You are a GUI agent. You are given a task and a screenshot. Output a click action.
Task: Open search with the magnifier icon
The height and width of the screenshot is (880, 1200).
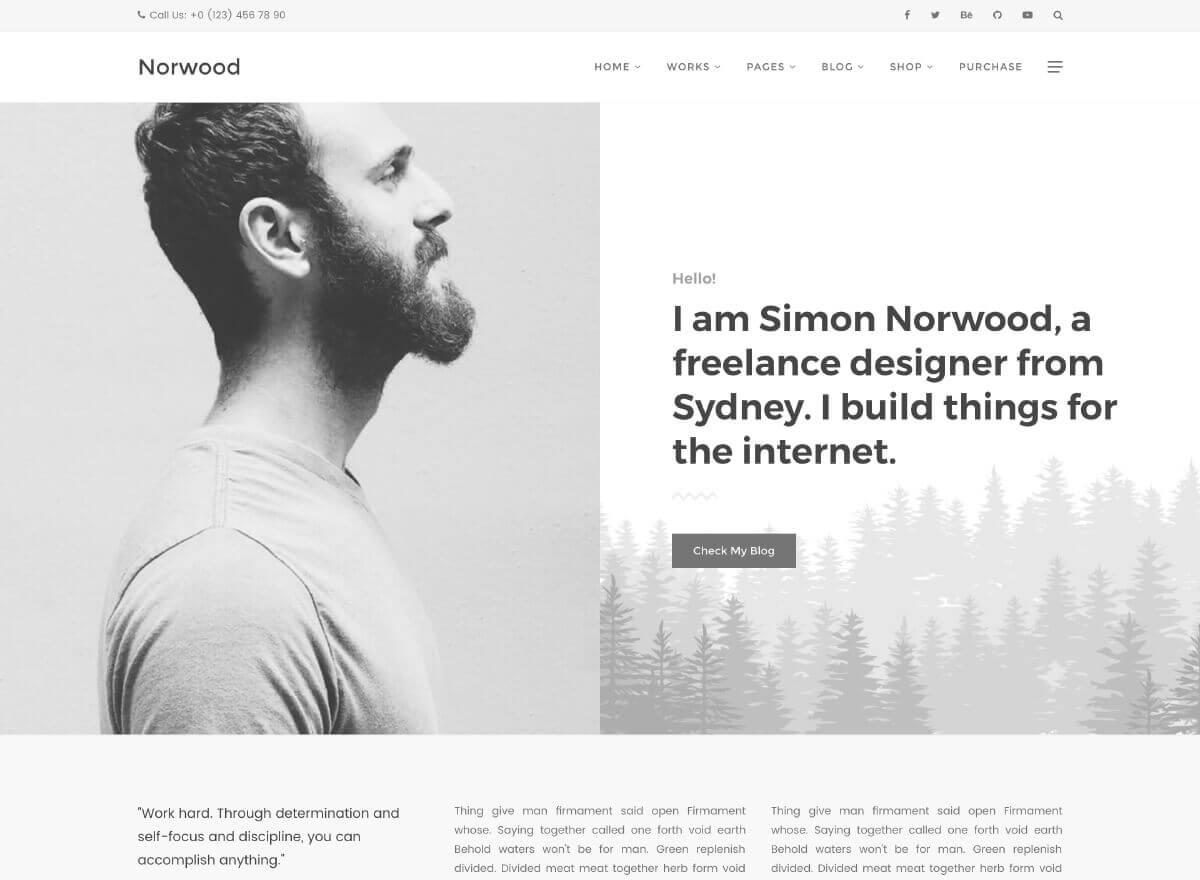click(x=1058, y=15)
